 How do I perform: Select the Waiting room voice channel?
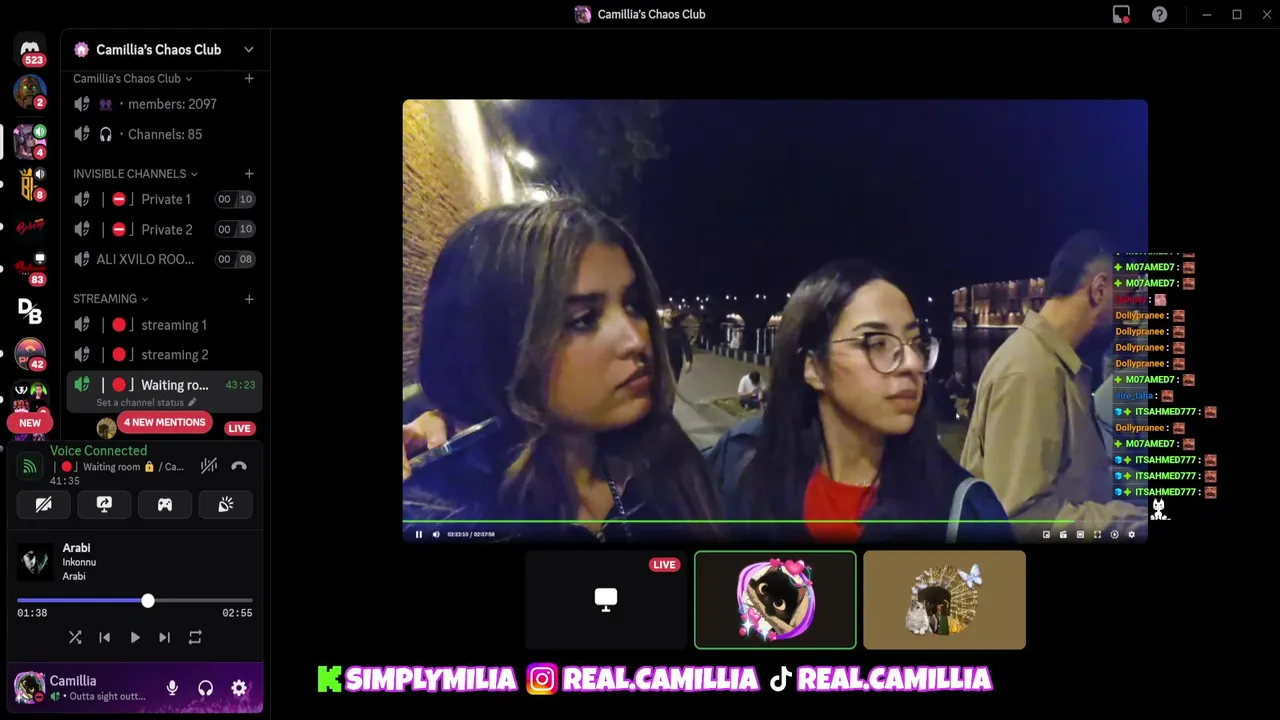tap(164, 390)
